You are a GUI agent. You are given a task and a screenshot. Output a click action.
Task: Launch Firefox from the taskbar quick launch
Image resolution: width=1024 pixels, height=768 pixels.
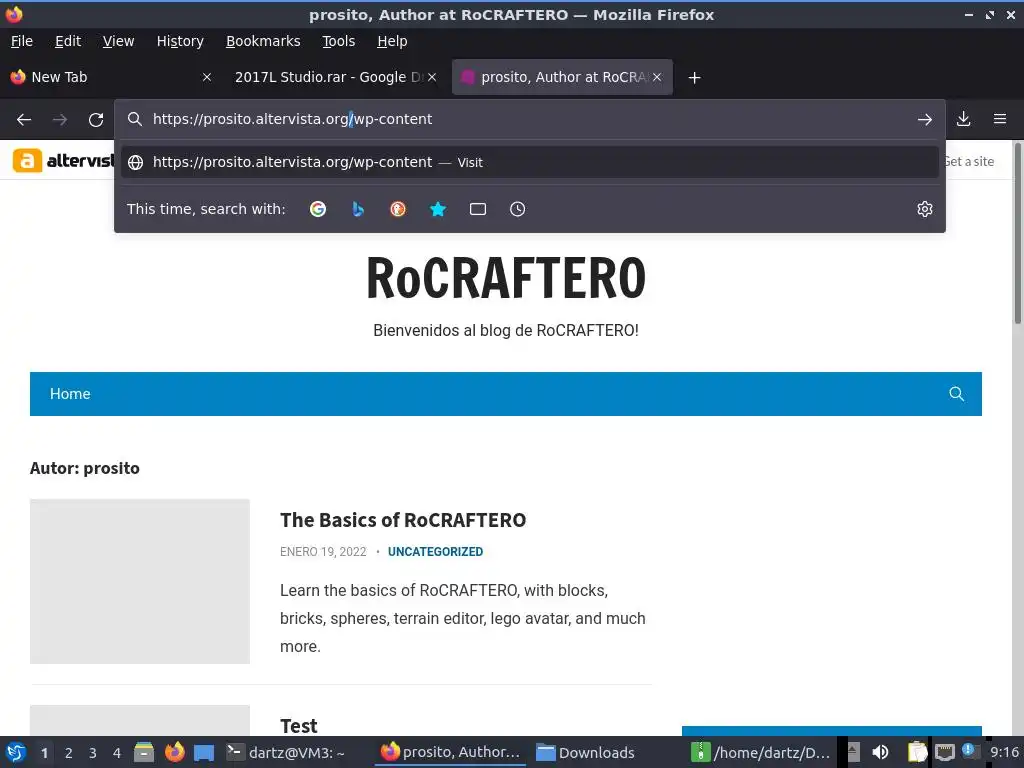[x=174, y=752]
